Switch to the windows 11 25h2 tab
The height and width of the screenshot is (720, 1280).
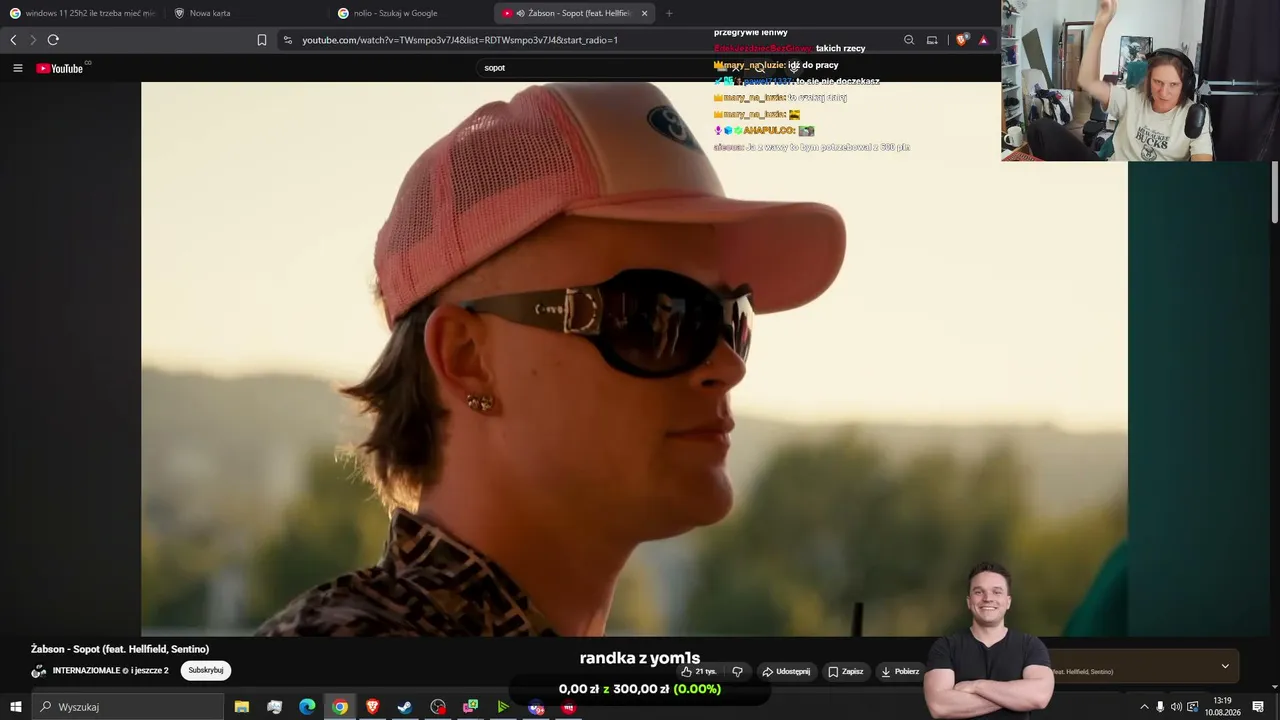83,13
